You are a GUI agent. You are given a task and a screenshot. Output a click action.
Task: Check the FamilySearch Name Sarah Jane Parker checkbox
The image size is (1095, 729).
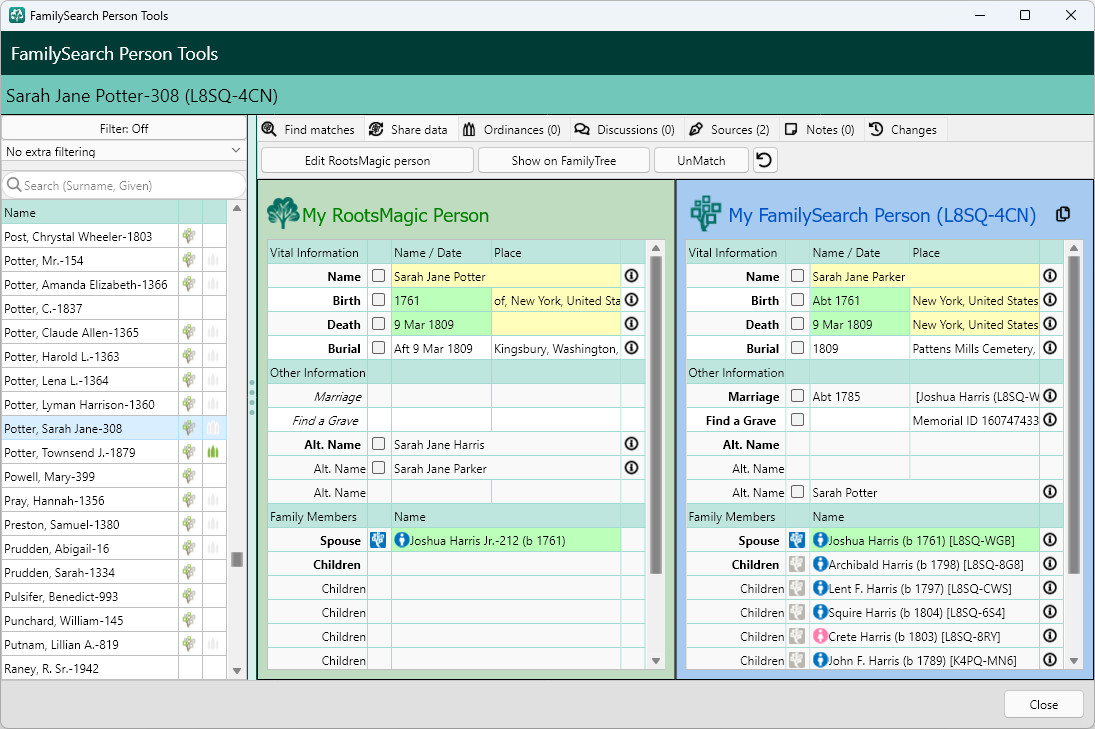(x=798, y=276)
